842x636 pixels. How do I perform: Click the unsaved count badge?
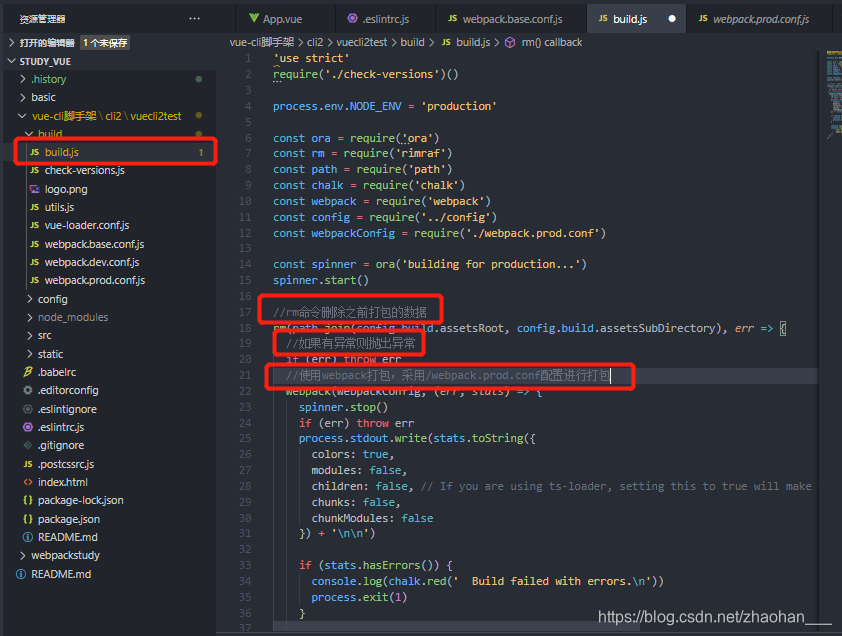coord(106,43)
